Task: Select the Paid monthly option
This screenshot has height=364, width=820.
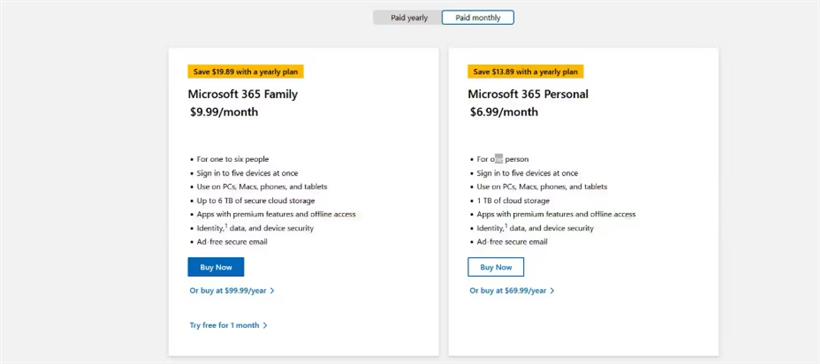Action: coord(478,18)
